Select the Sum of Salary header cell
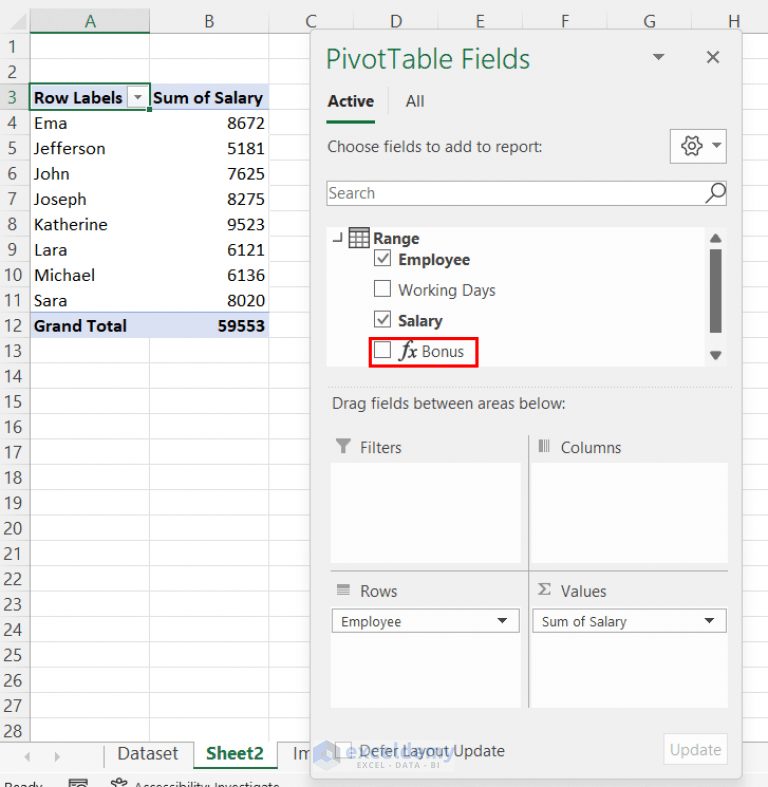This screenshot has width=768, height=787. point(209,97)
